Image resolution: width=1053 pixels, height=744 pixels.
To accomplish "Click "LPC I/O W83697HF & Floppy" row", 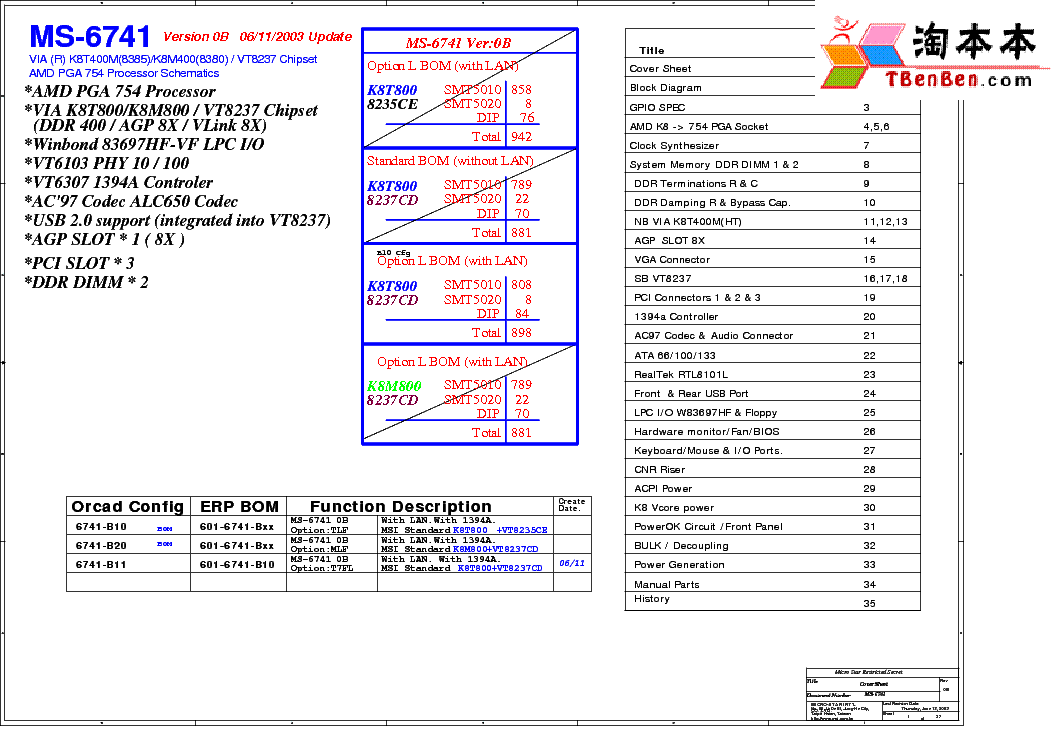I will pyautogui.click(x=772, y=413).
